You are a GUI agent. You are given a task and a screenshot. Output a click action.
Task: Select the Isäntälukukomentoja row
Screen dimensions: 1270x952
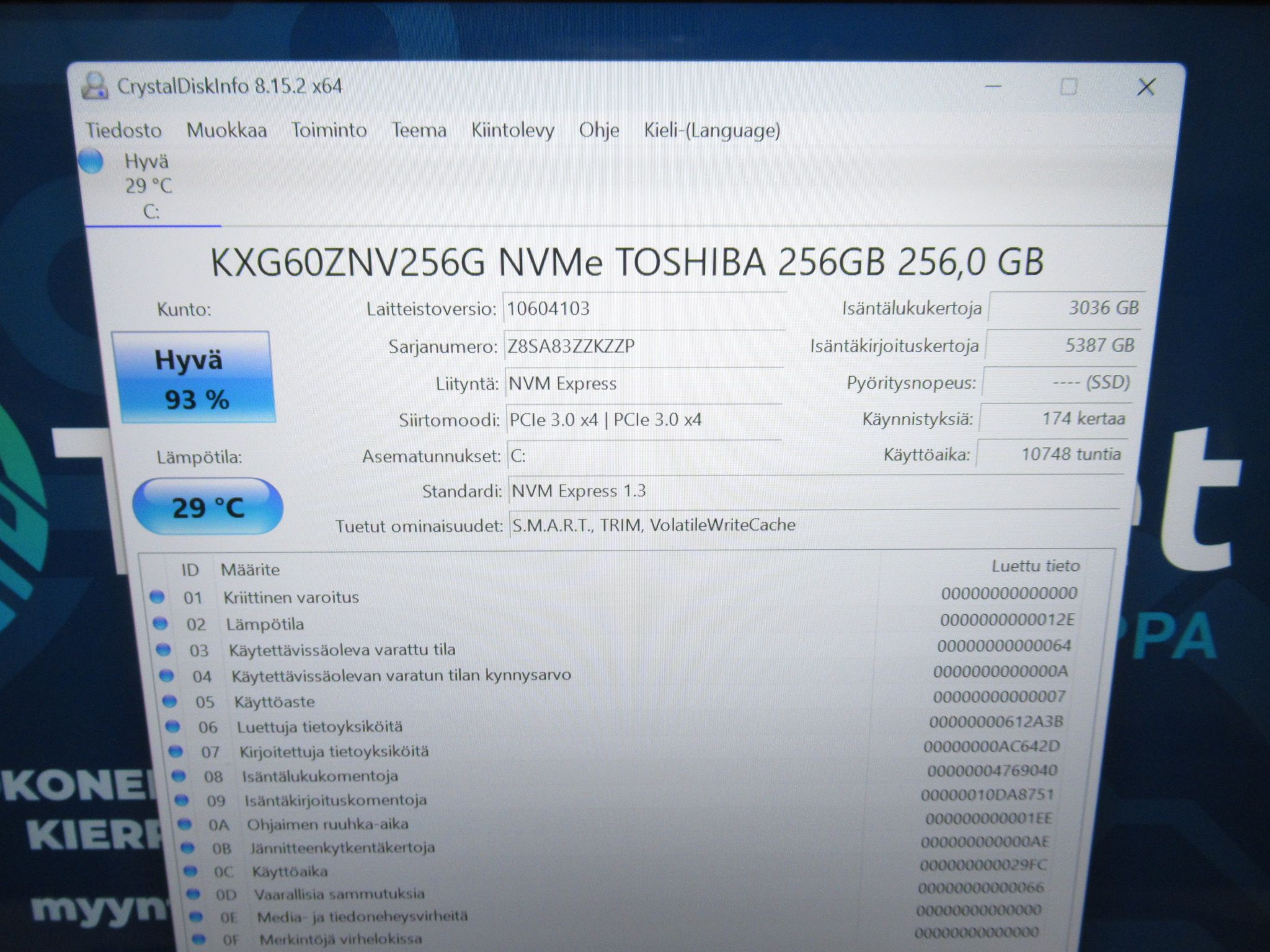coord(618,773)
